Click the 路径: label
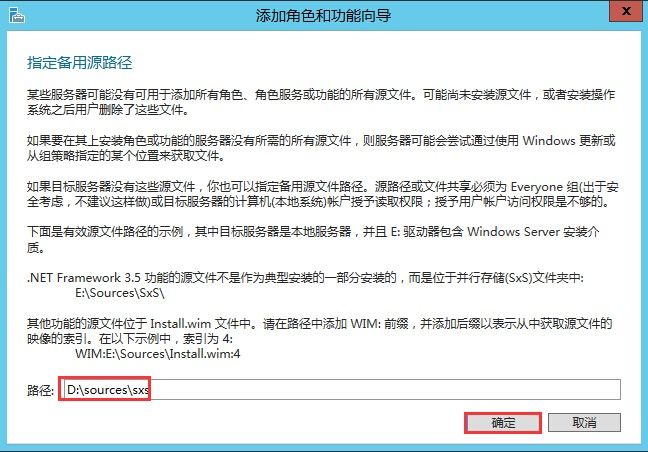 (x=40, y=390)
